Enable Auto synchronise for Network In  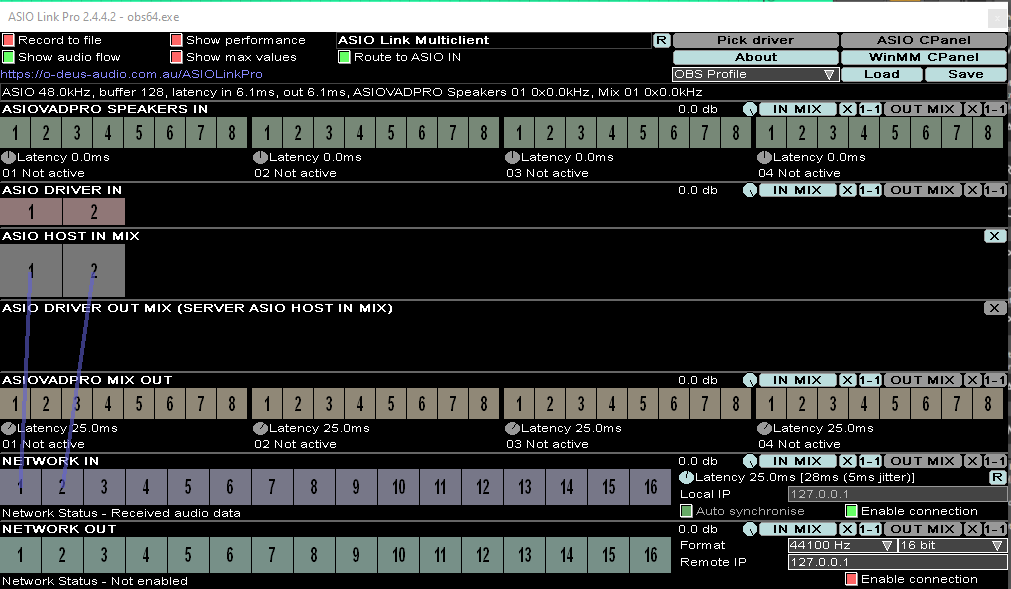coord(686,511)
